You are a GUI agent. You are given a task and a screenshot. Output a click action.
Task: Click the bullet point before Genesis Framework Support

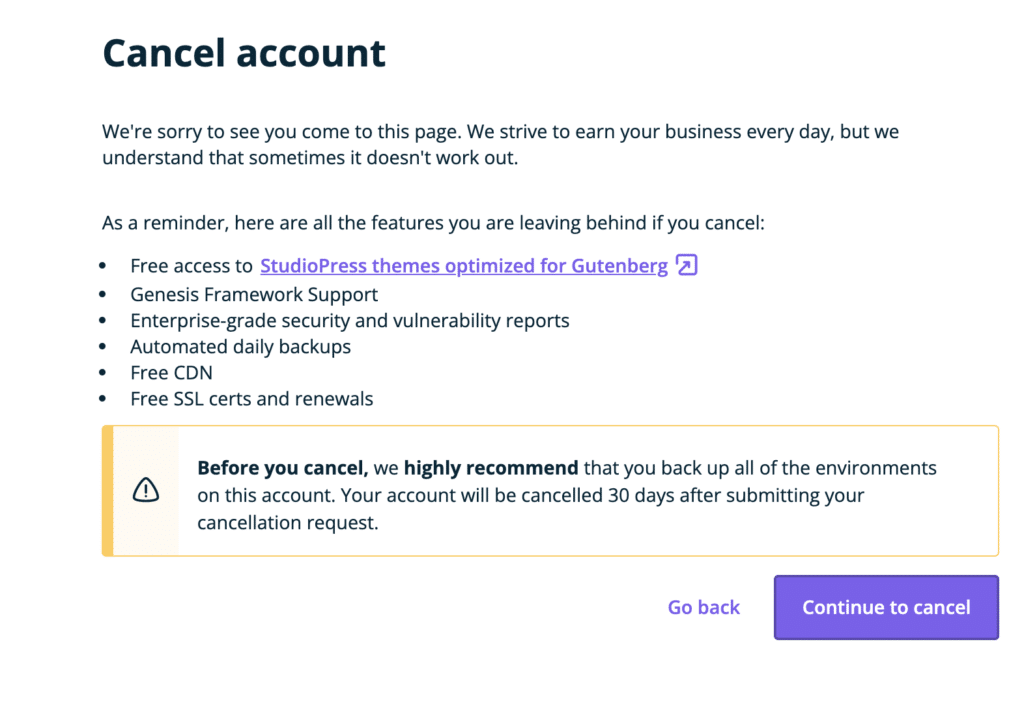coord(103,294)
